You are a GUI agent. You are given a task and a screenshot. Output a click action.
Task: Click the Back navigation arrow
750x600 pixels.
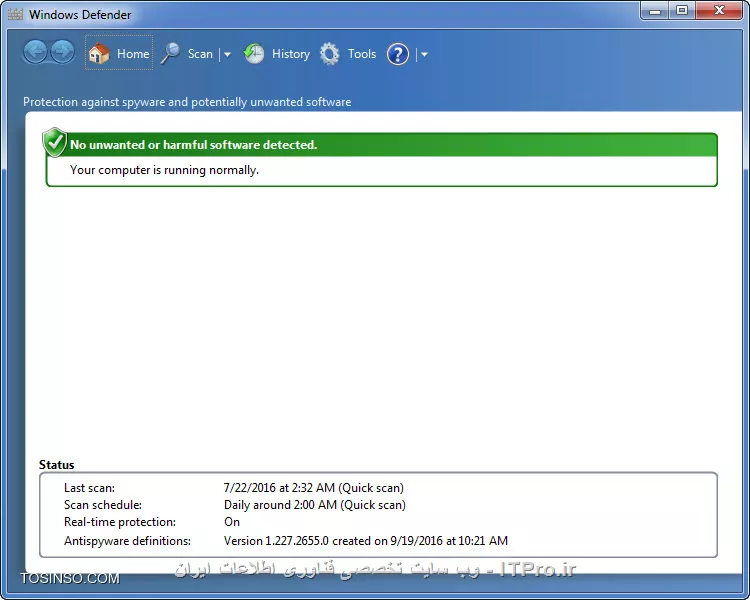(x=35, y=52)
